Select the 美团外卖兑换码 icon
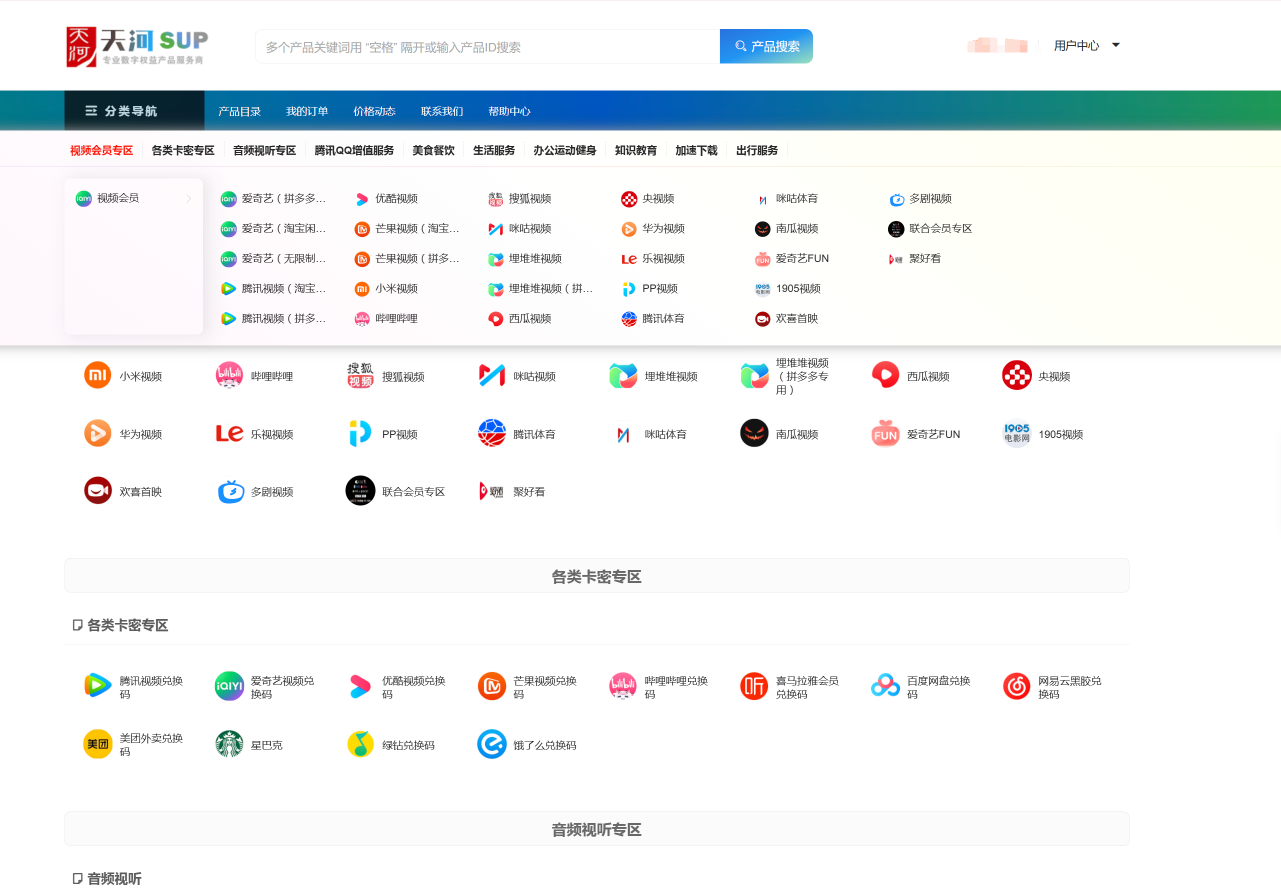Image resolution: width=1281 pixels, height=891 pixels. coord(97,744)
